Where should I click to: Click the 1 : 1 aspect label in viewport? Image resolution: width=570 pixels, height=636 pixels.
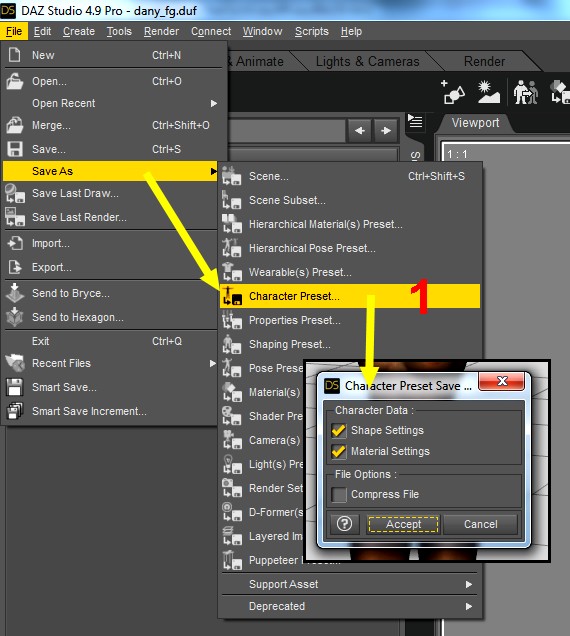tap(457, 154)
